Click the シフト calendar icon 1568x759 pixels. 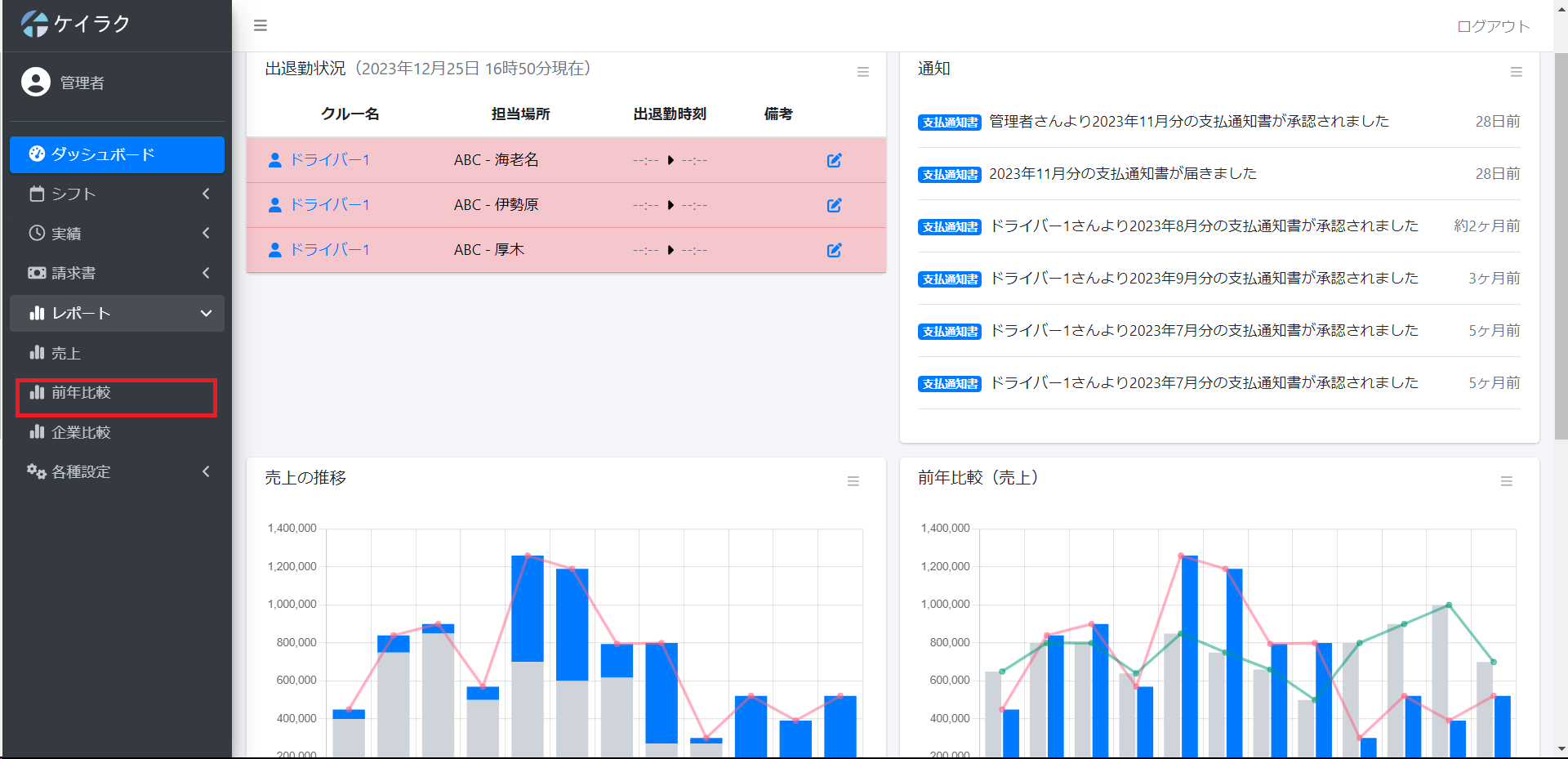pos(37,194)
